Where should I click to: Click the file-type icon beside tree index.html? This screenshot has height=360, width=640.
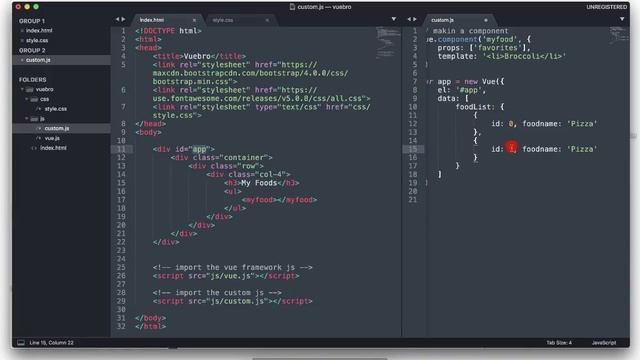[34, 148]
